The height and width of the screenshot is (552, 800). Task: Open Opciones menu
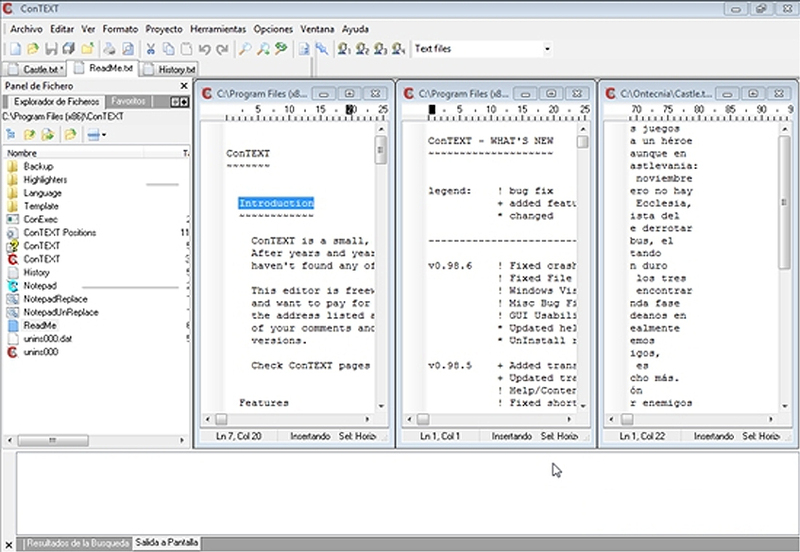(x=273, y=29)
